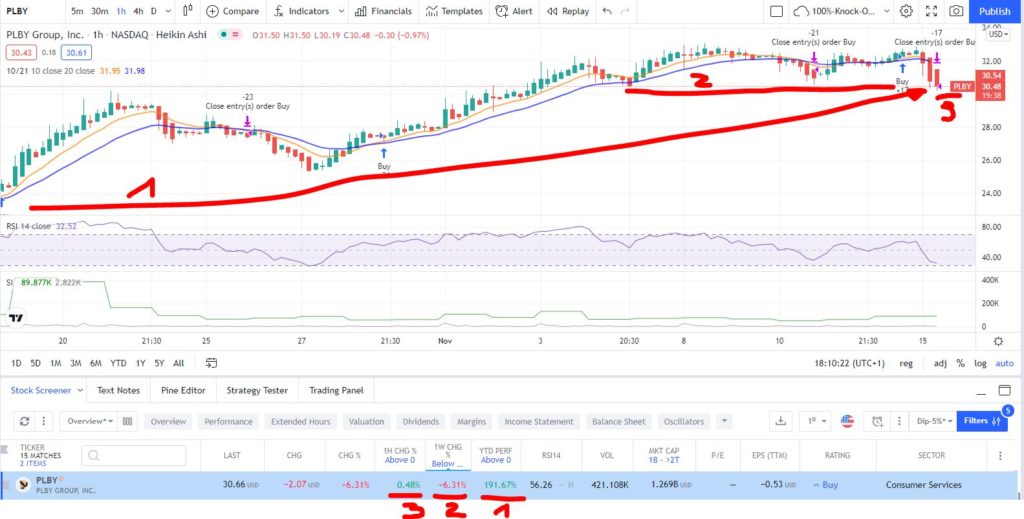Viewport: 1024px width, 519px height.
Task: Select the YTD date range
Action: click(118, 363)
